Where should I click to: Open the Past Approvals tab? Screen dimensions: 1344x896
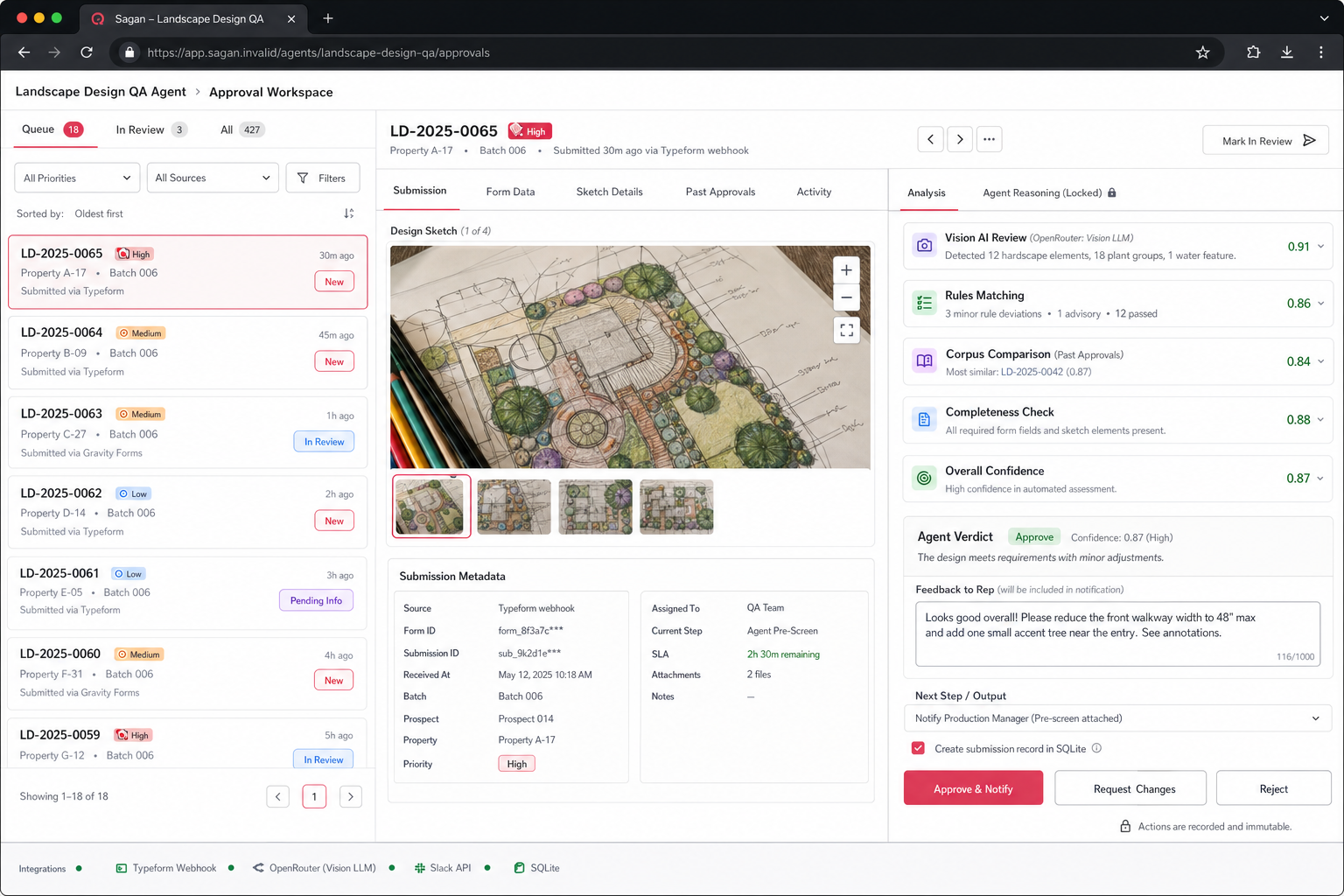720,192
